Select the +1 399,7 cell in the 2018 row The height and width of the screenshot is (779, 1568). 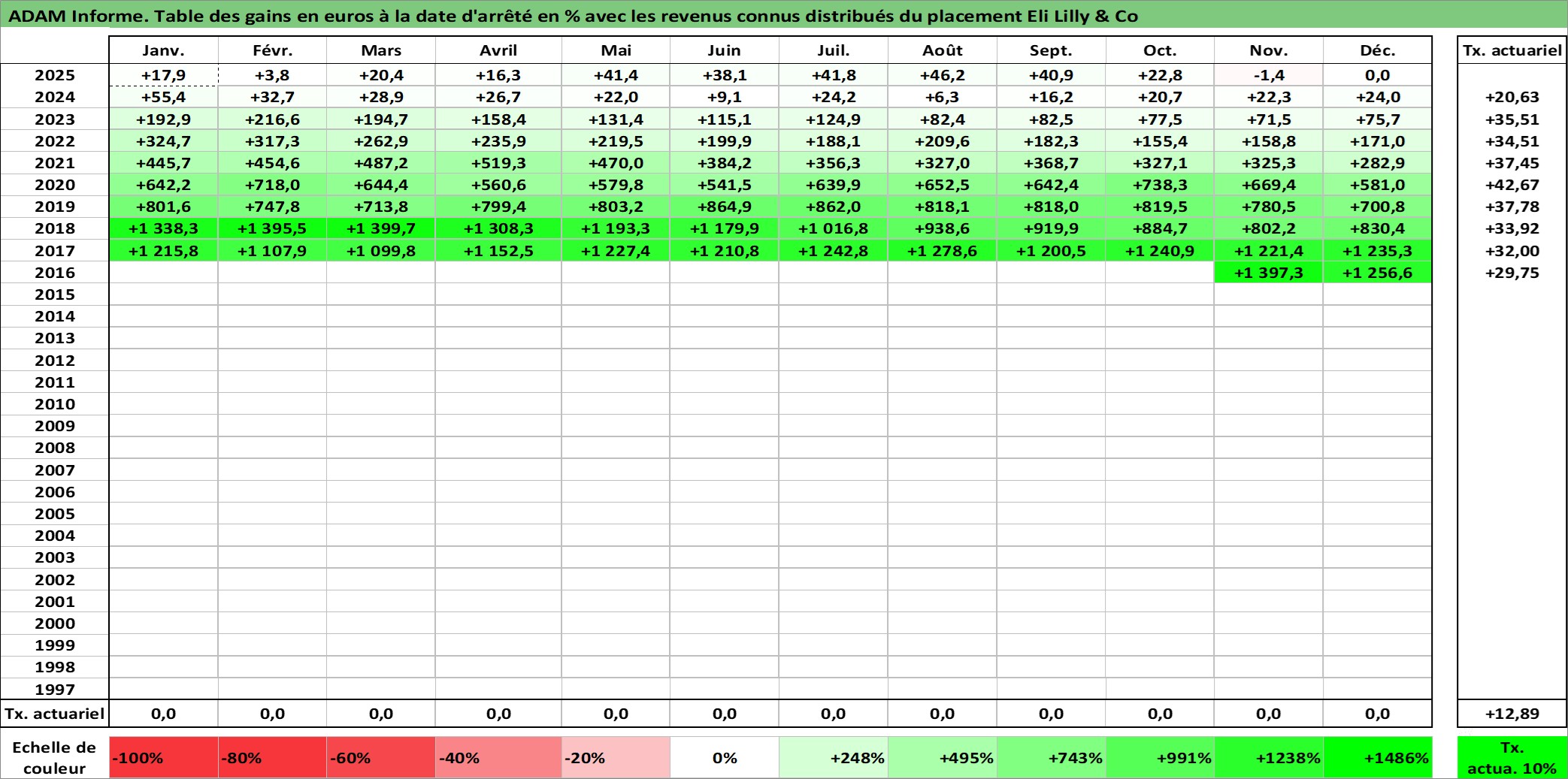[x=381, y=228]
